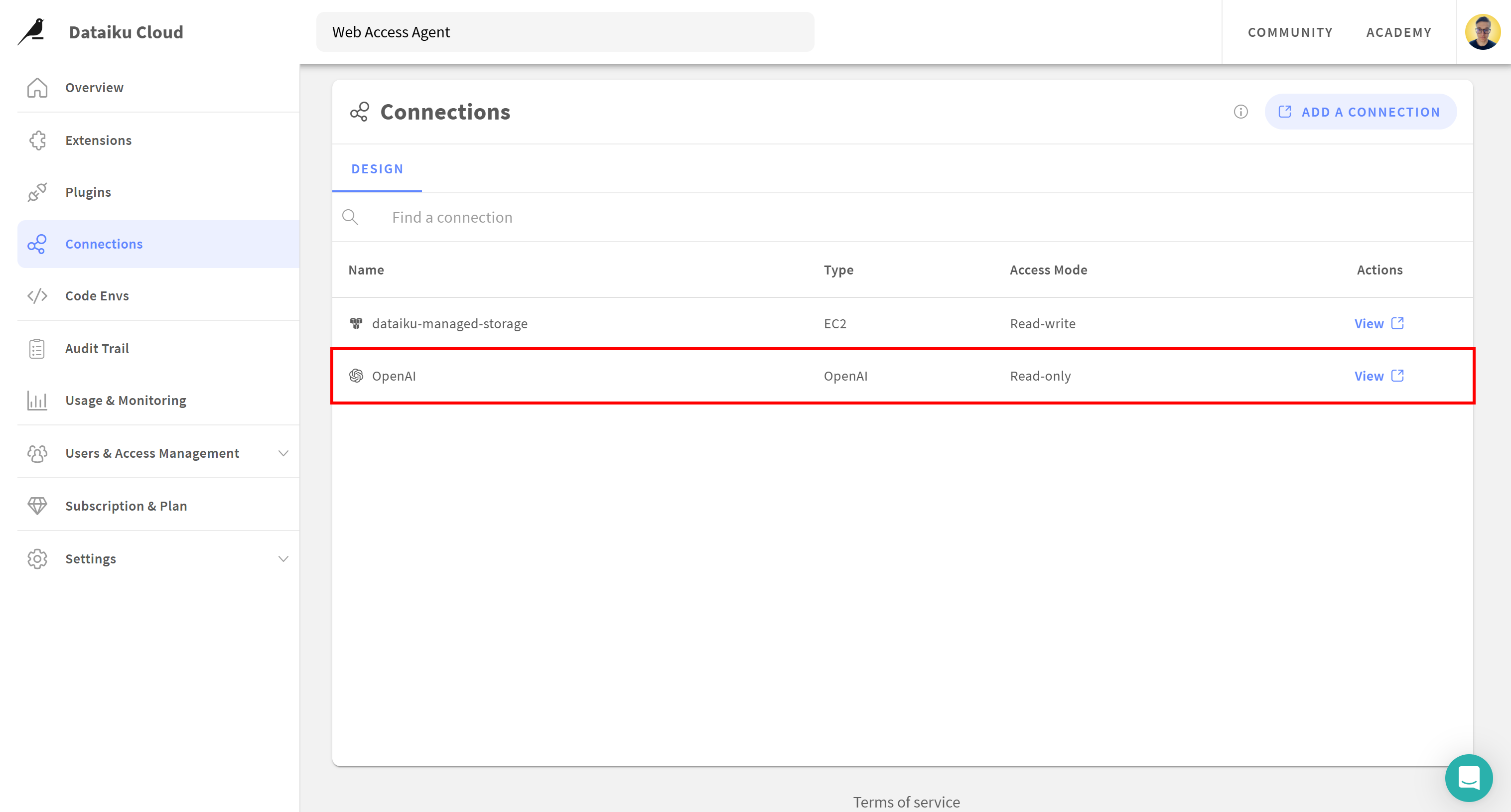
Task: Click the Web Access Agent space selector
Action: click(565, 32)
